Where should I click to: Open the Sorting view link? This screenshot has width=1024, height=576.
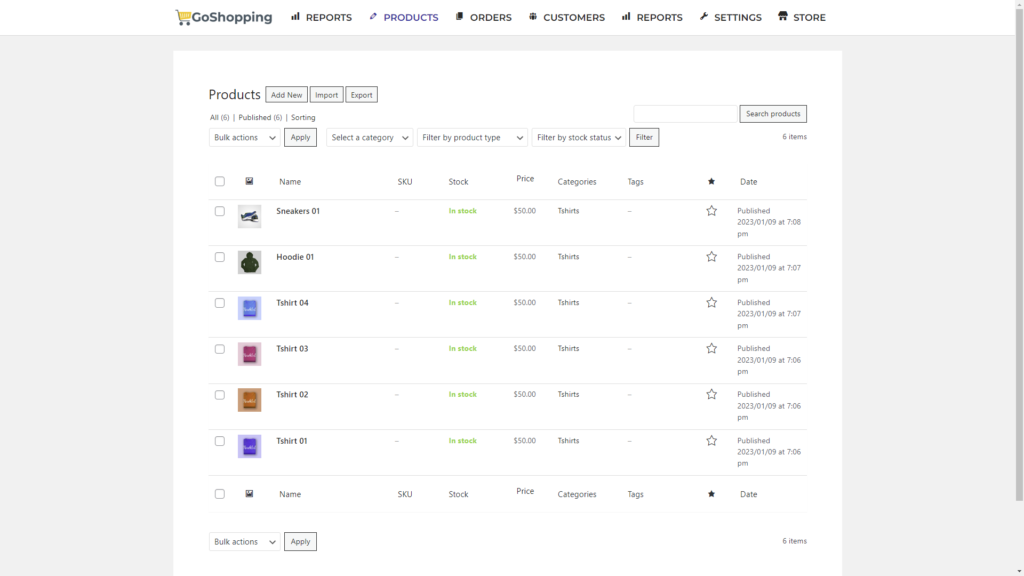pyautogui.click(x=302, y=117)
